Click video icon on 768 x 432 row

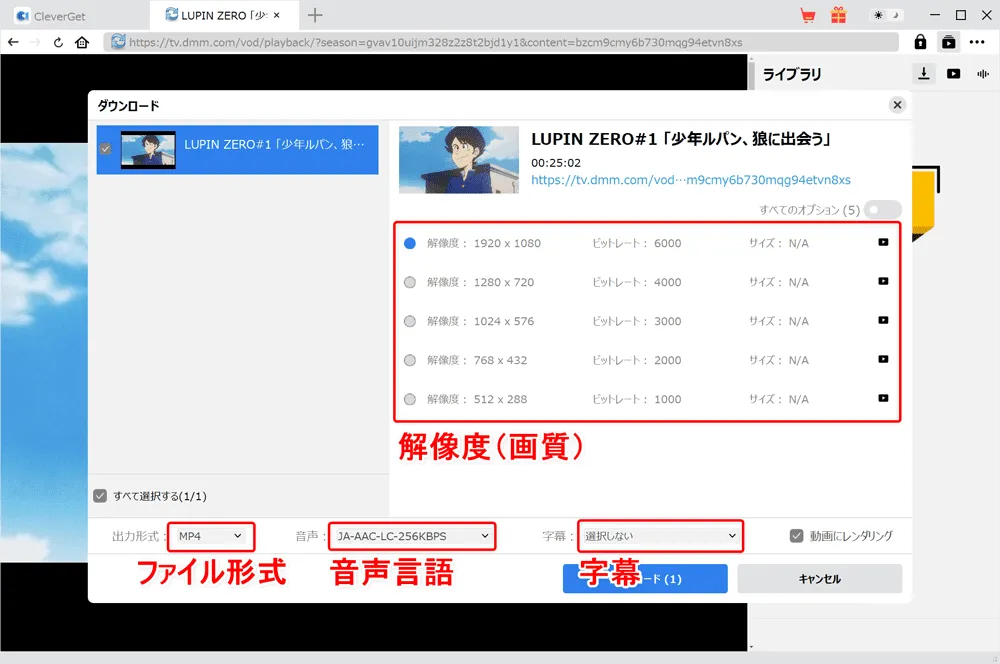pos(883,359)
